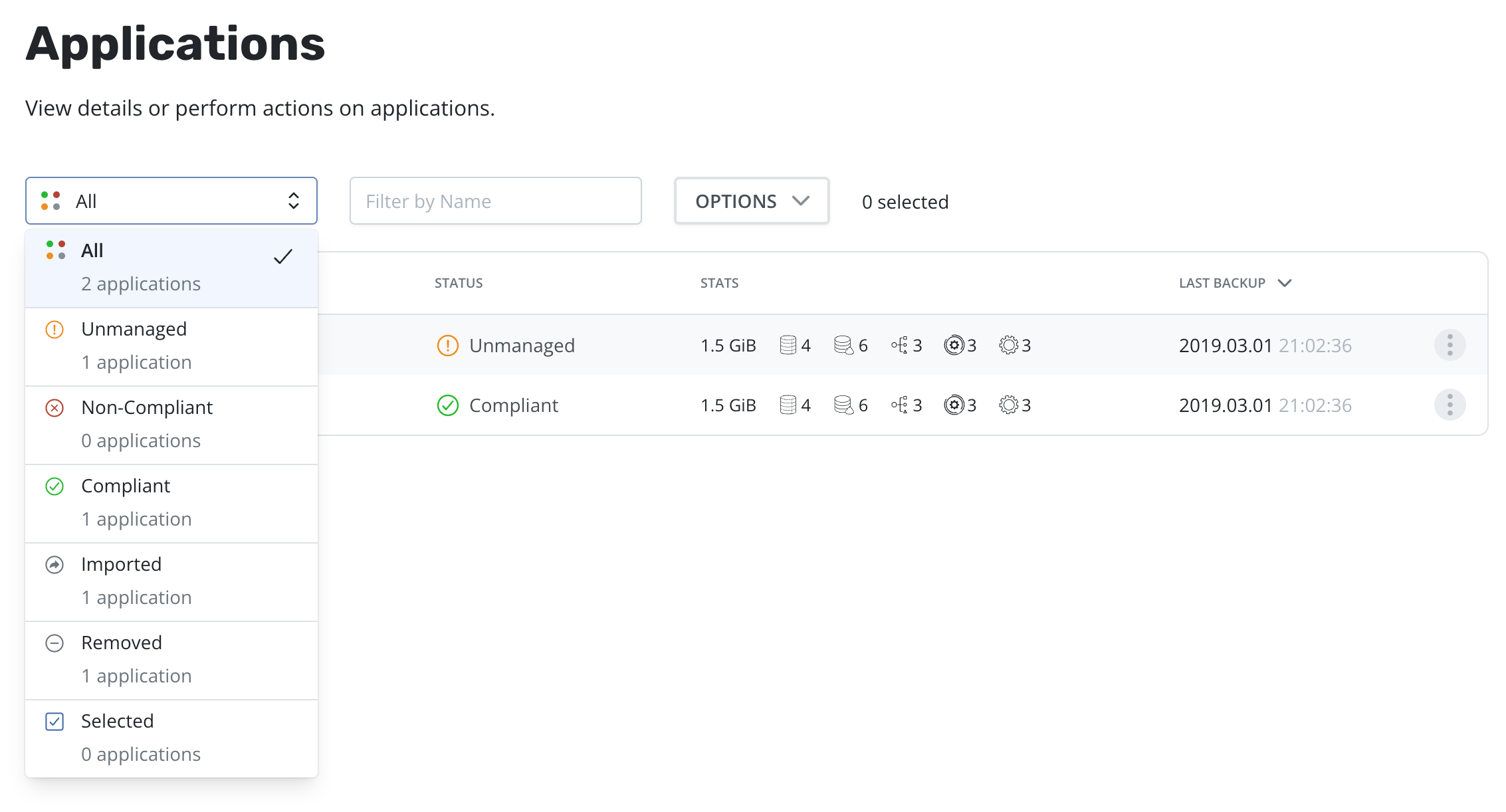Choose the Imported filter option
The height and width of the screenshot is (812, 1506).
pyautogui.click(x=171, y=581)
